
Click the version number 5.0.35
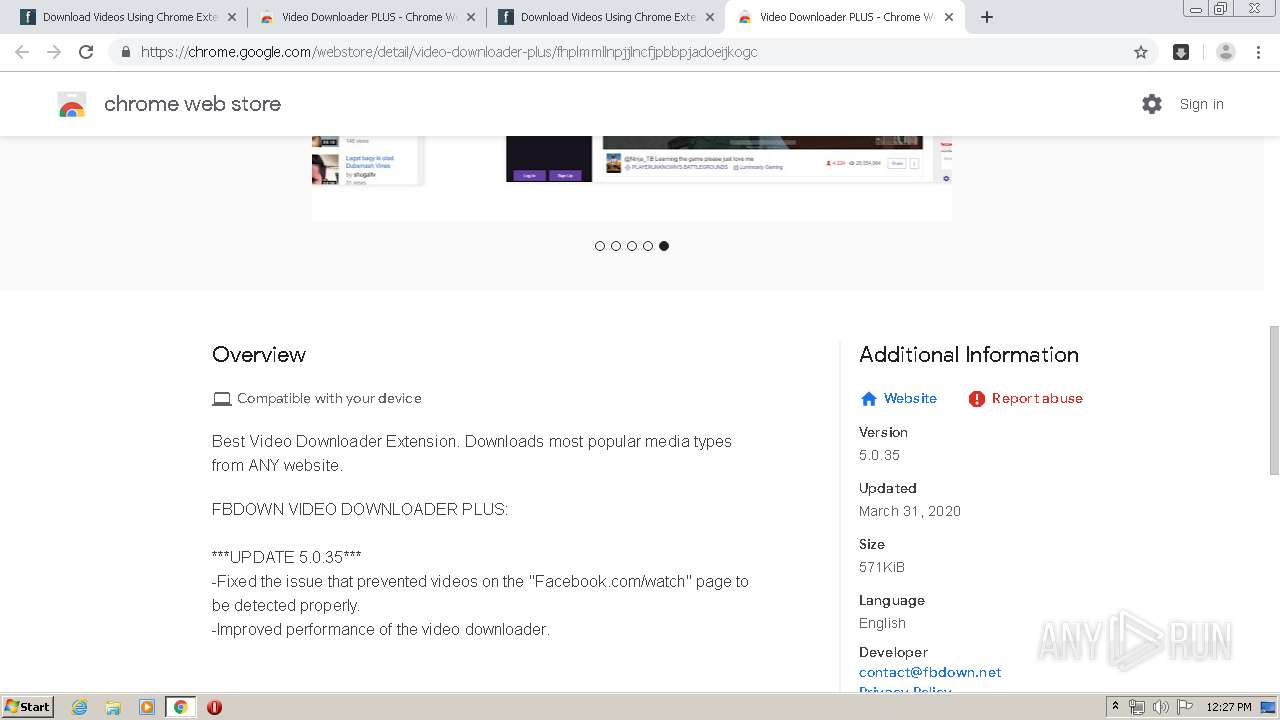[879, 455]
